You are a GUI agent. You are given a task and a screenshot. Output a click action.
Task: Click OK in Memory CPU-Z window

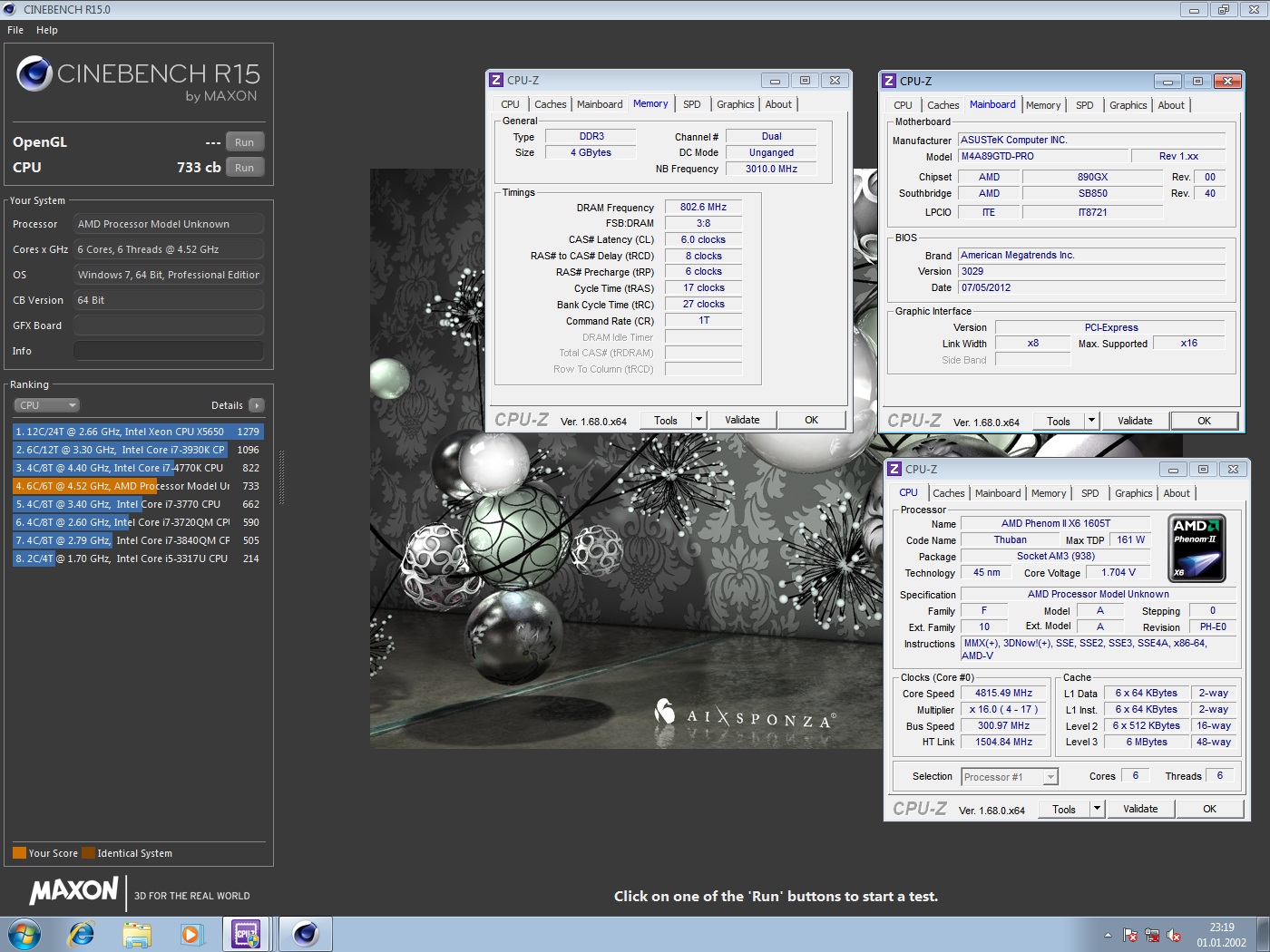(811, 420)
